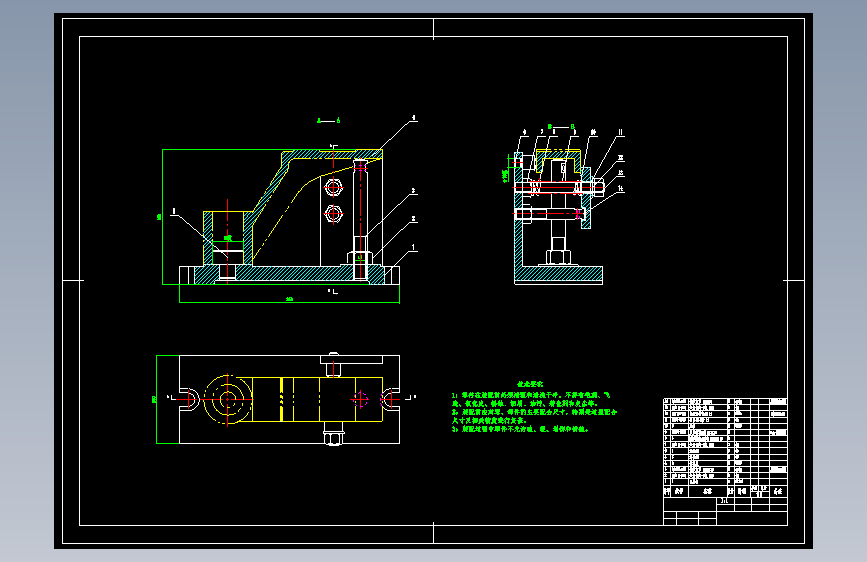Image resolution: width=867 pixels, height=562 pixels.
Task: Click technical requirement item 3 text line
Action: (x=520, y=429)
